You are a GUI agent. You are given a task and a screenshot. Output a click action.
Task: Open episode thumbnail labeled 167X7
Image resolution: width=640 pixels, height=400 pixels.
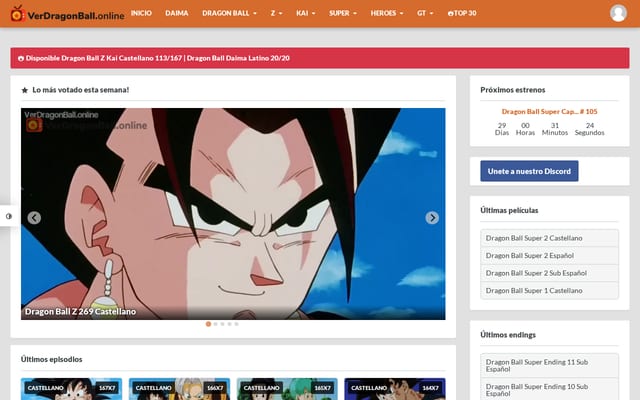coord(71,389)
